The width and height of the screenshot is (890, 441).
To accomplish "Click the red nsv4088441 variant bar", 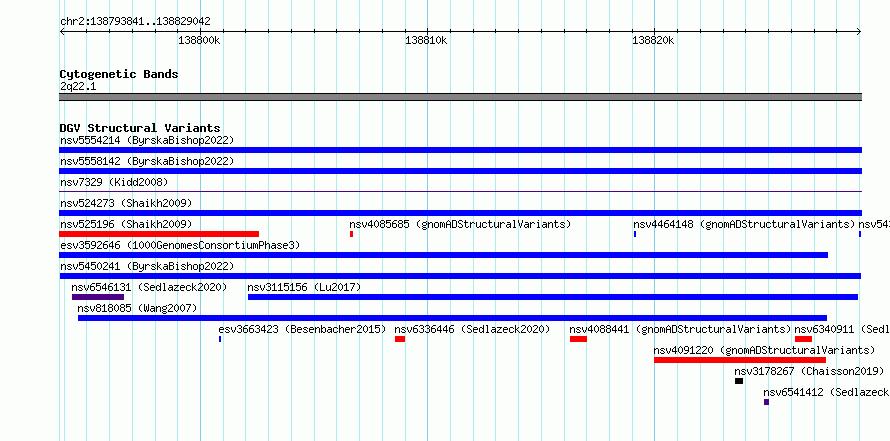I will coord(578,339).
